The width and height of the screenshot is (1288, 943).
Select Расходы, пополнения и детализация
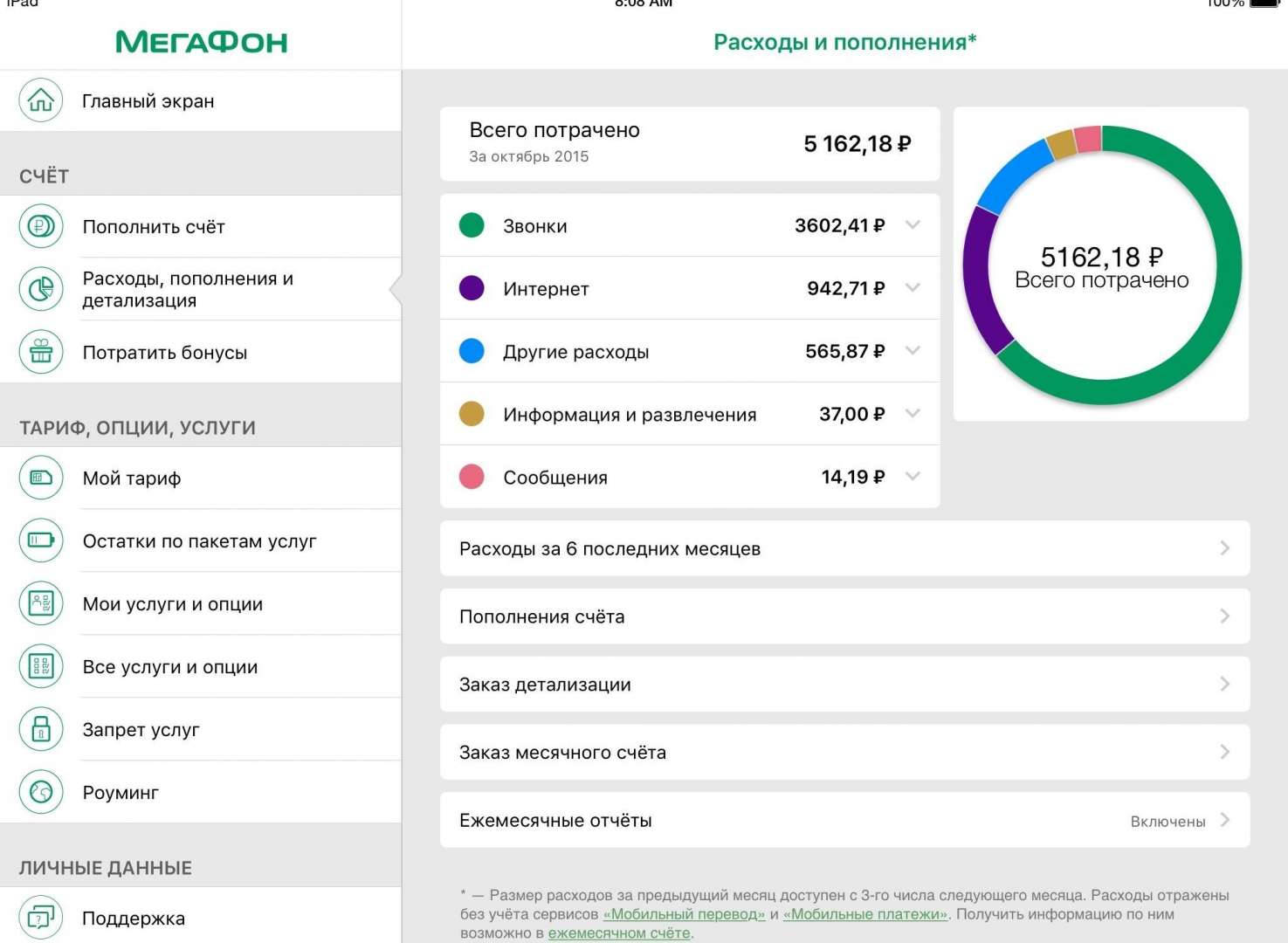(201, 289)
